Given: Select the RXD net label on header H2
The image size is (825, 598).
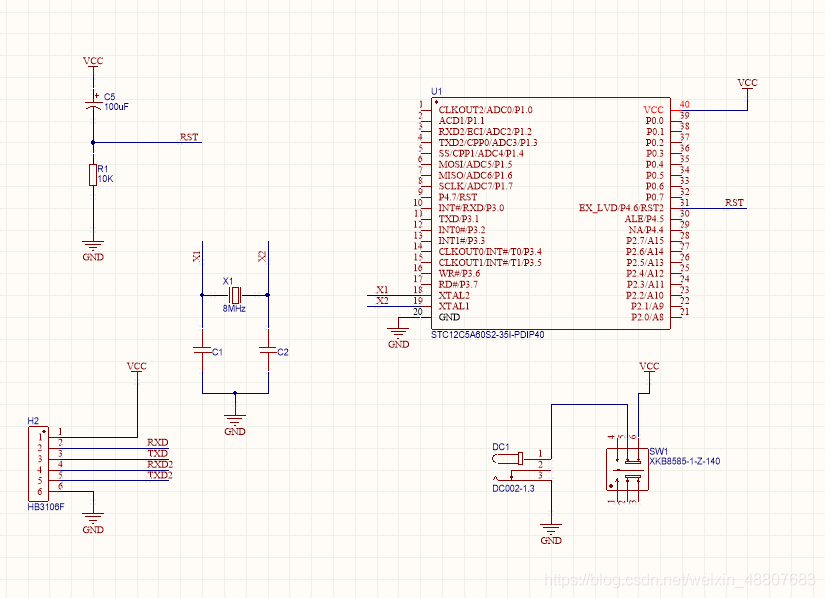Looking at the screenshot, I should pos(157,442).
